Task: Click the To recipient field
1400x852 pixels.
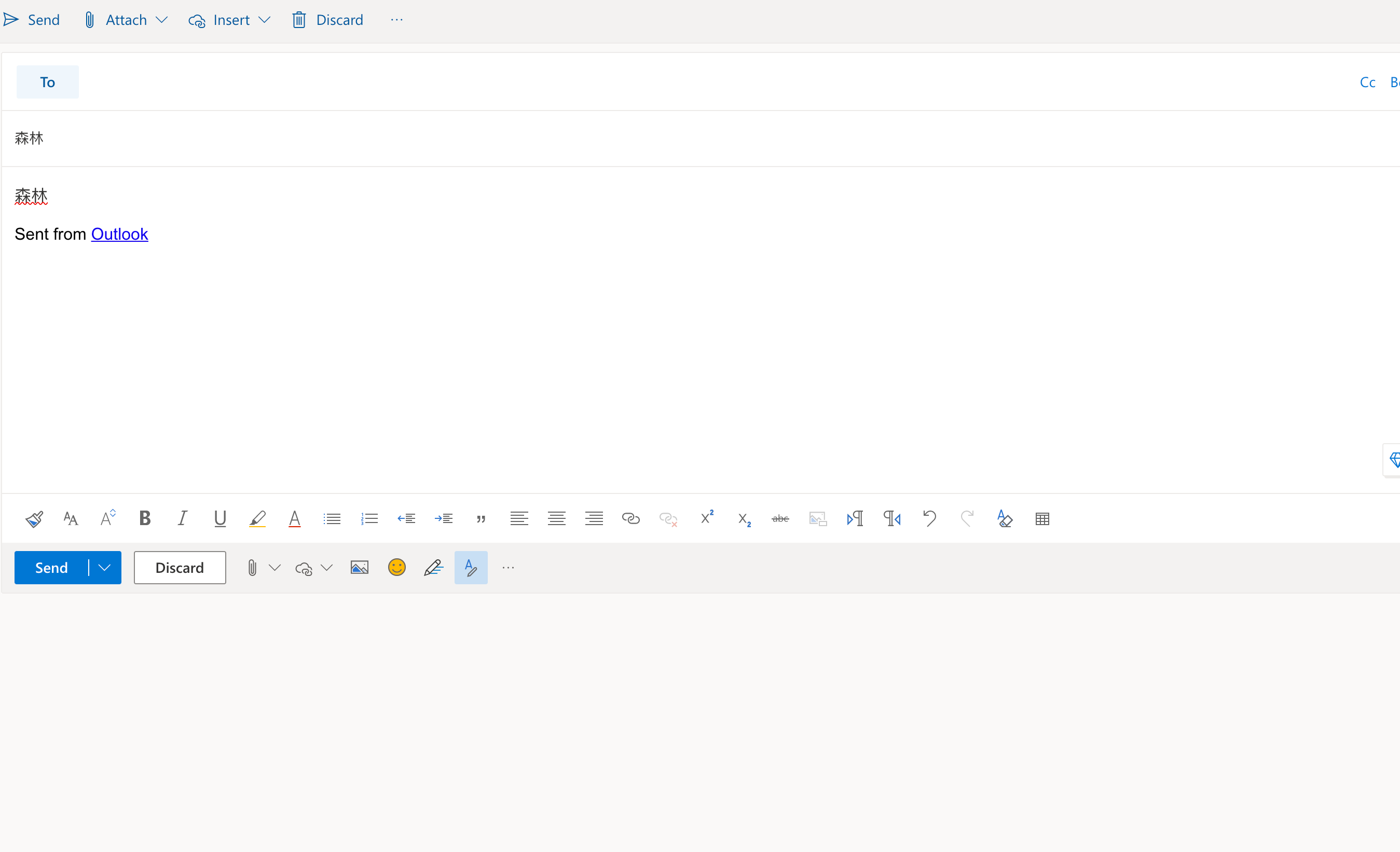Action: [47, 82]
